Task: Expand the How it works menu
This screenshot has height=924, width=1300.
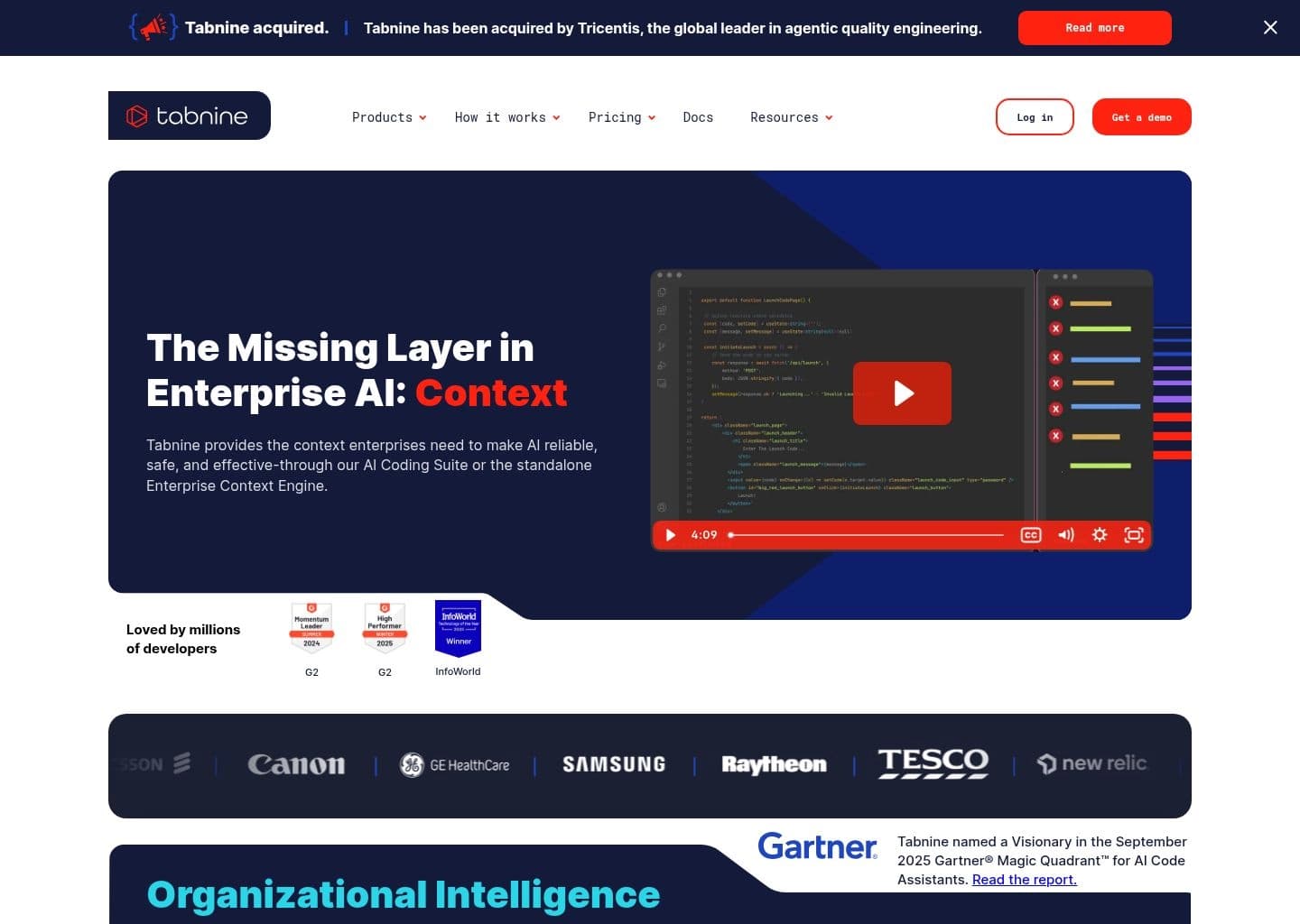Action: [x=507, y=117]
